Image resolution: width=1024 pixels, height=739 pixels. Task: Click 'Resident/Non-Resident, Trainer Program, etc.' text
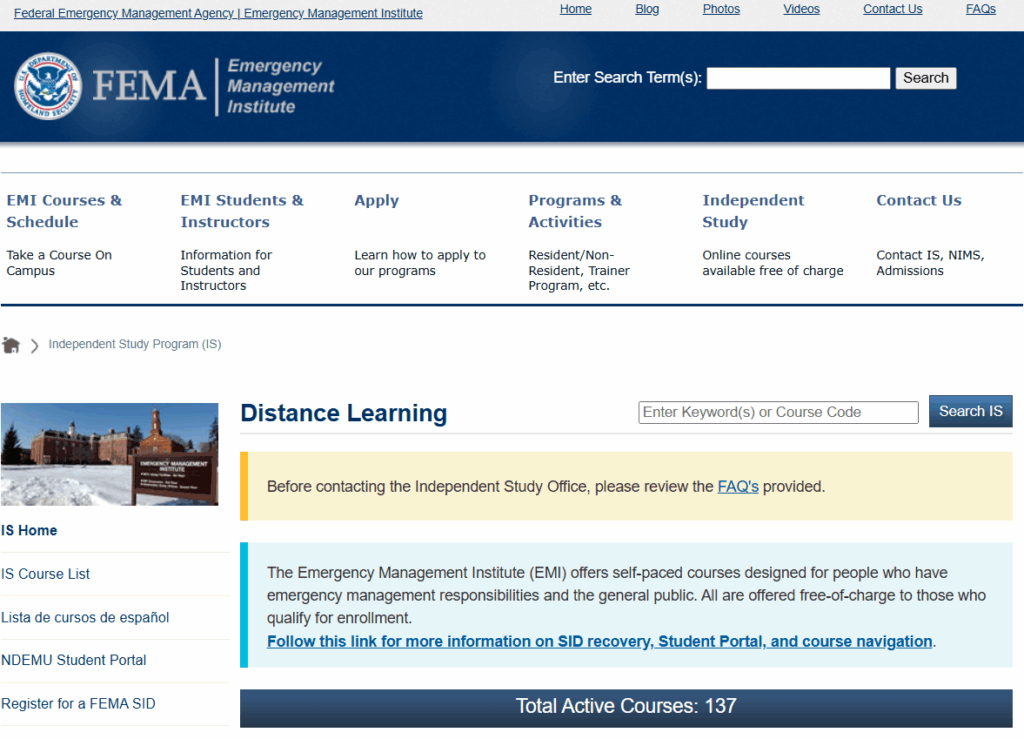point(579,270)
